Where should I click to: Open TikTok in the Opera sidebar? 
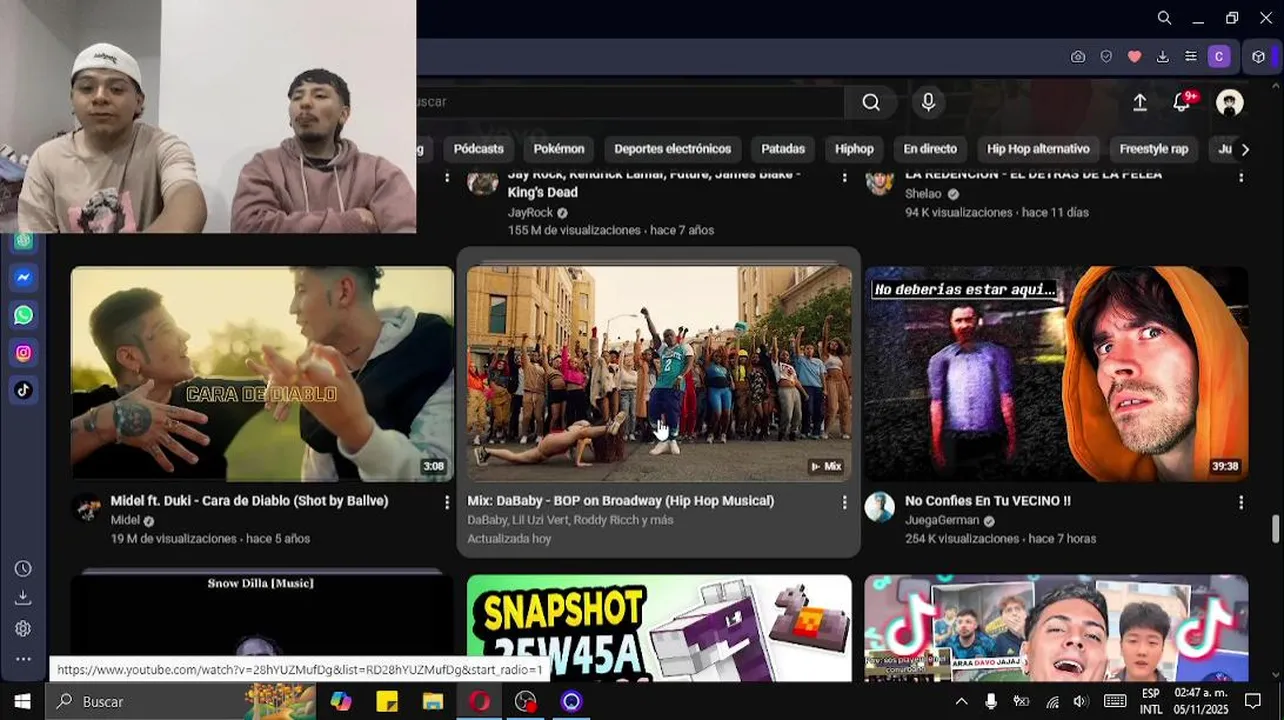coord(24,390)
